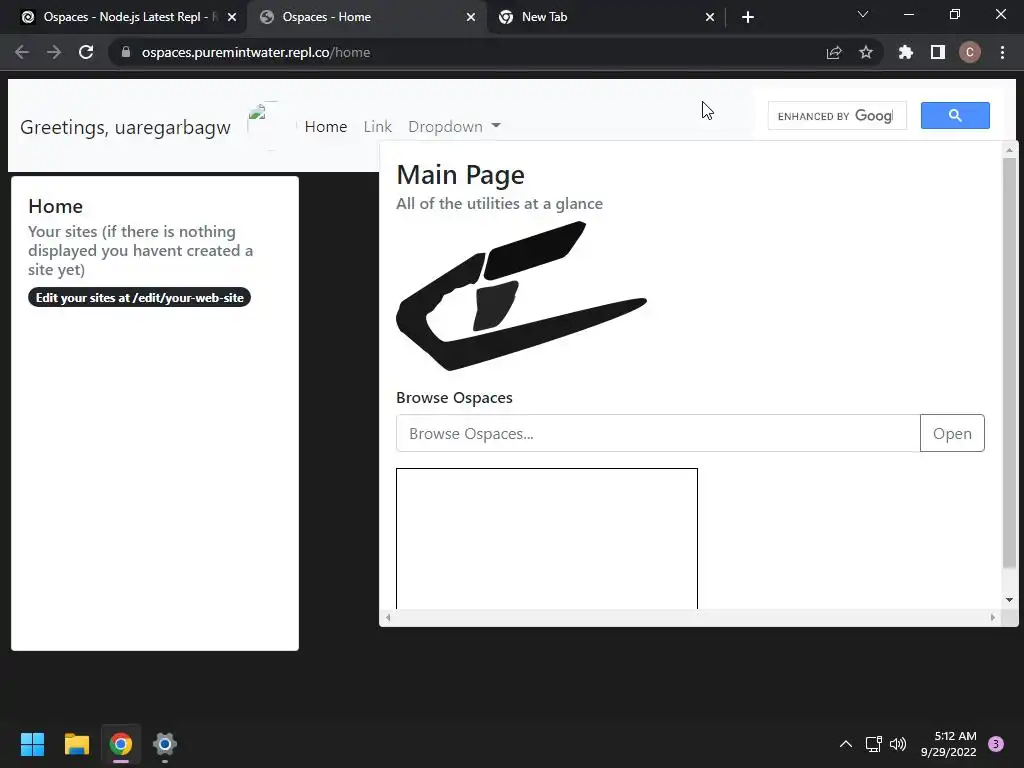Viewport: 1024px width, 768px height.
Task: Click the Link nav item
Action: [377, 127]
